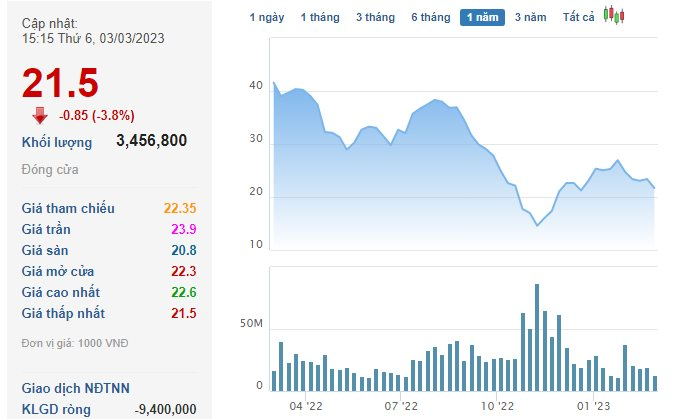Click the "Khối lượng" volume label

point(57,142)
